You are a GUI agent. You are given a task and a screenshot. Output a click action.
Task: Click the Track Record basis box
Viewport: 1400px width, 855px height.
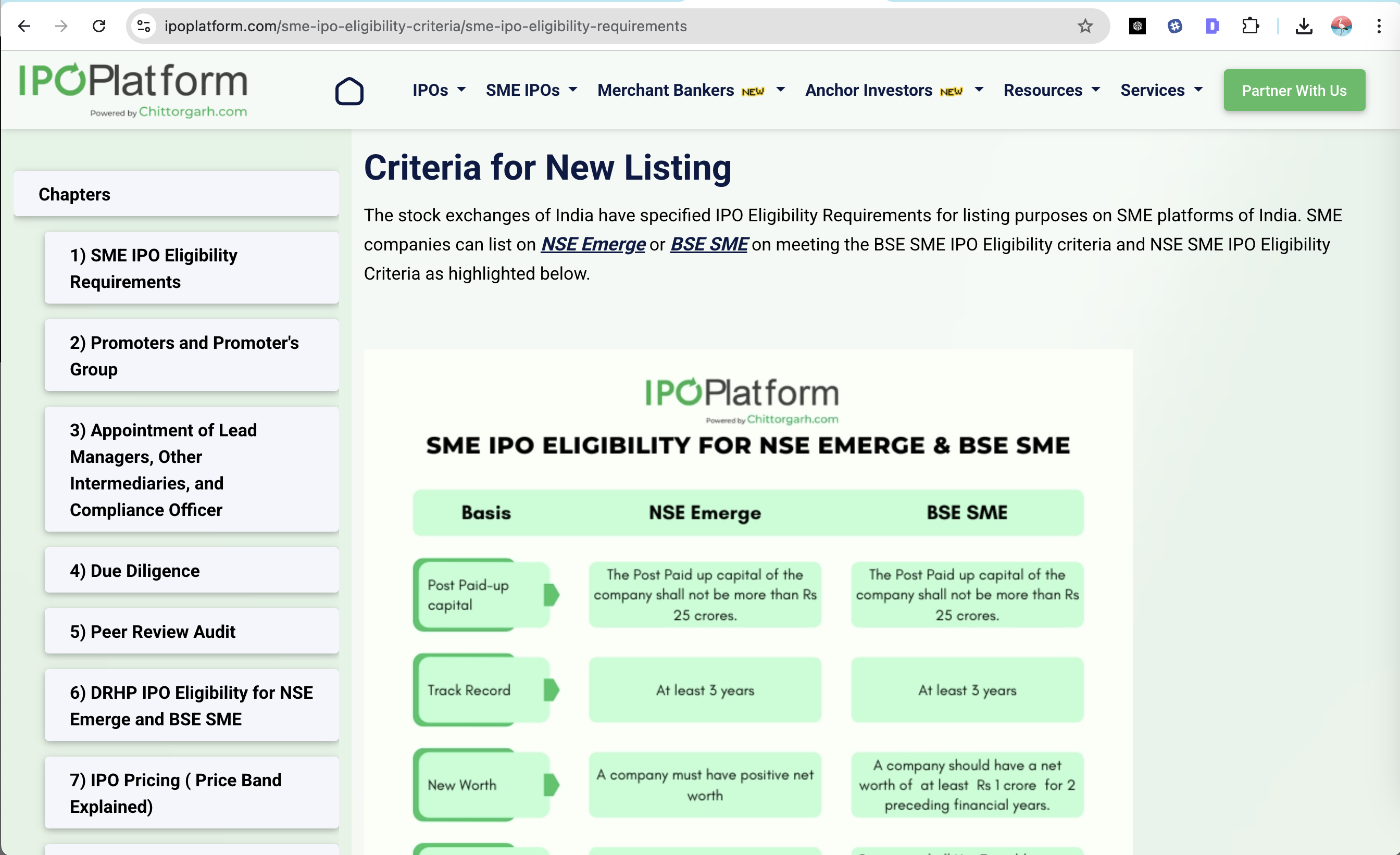coord(485,690)
